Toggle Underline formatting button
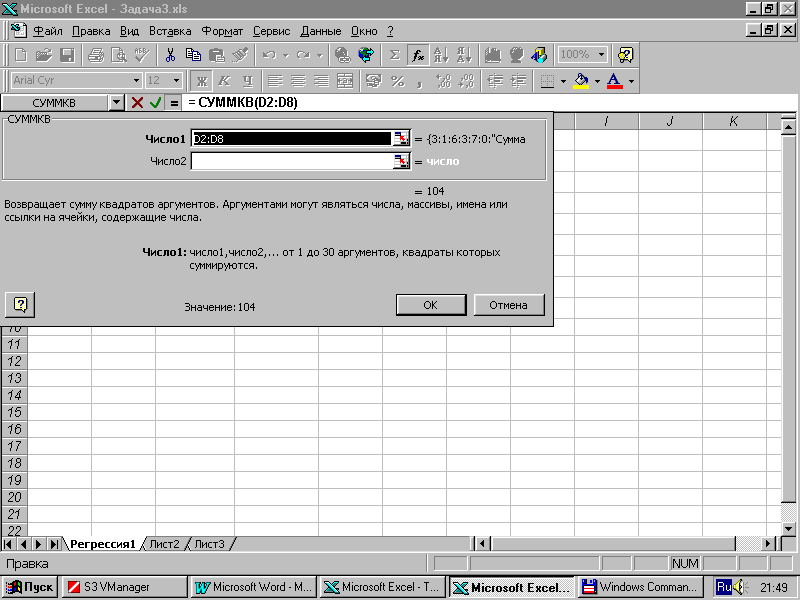The height and width of the screenshot is (600, 800). point(248,81)
